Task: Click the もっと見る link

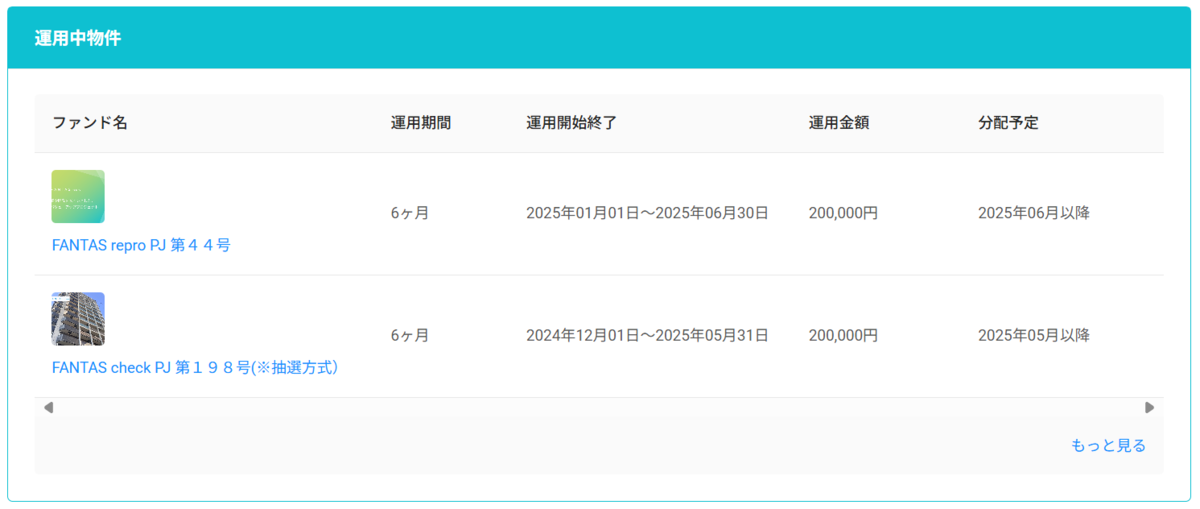Action: 1108,445
